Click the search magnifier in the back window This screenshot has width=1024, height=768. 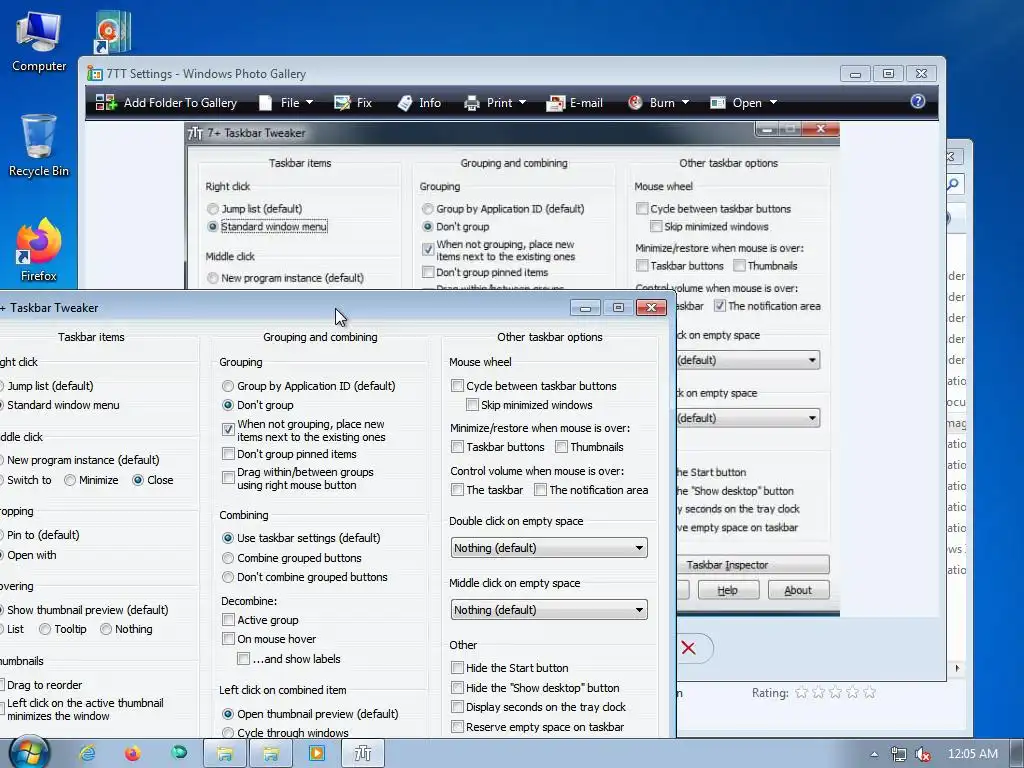click(x=953, y=184)
